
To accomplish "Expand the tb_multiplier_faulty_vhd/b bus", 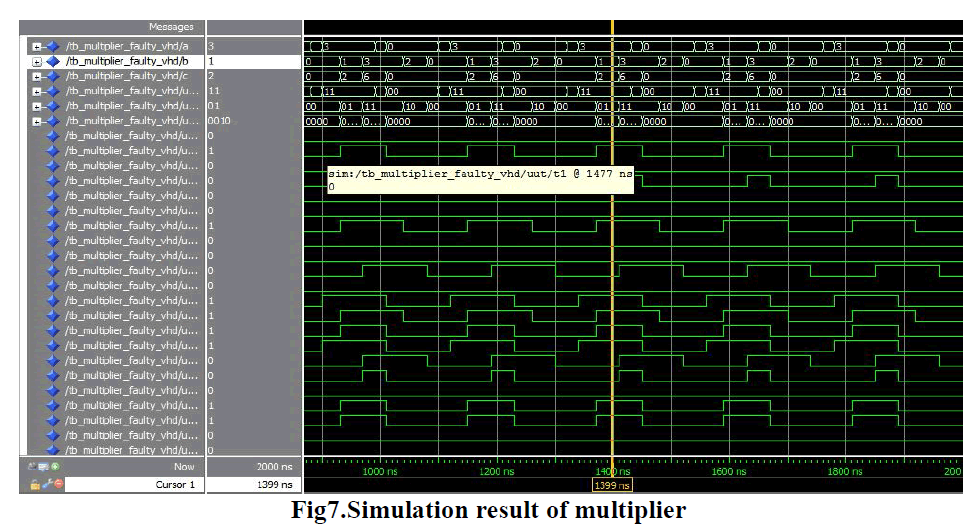I will (36, 61).
